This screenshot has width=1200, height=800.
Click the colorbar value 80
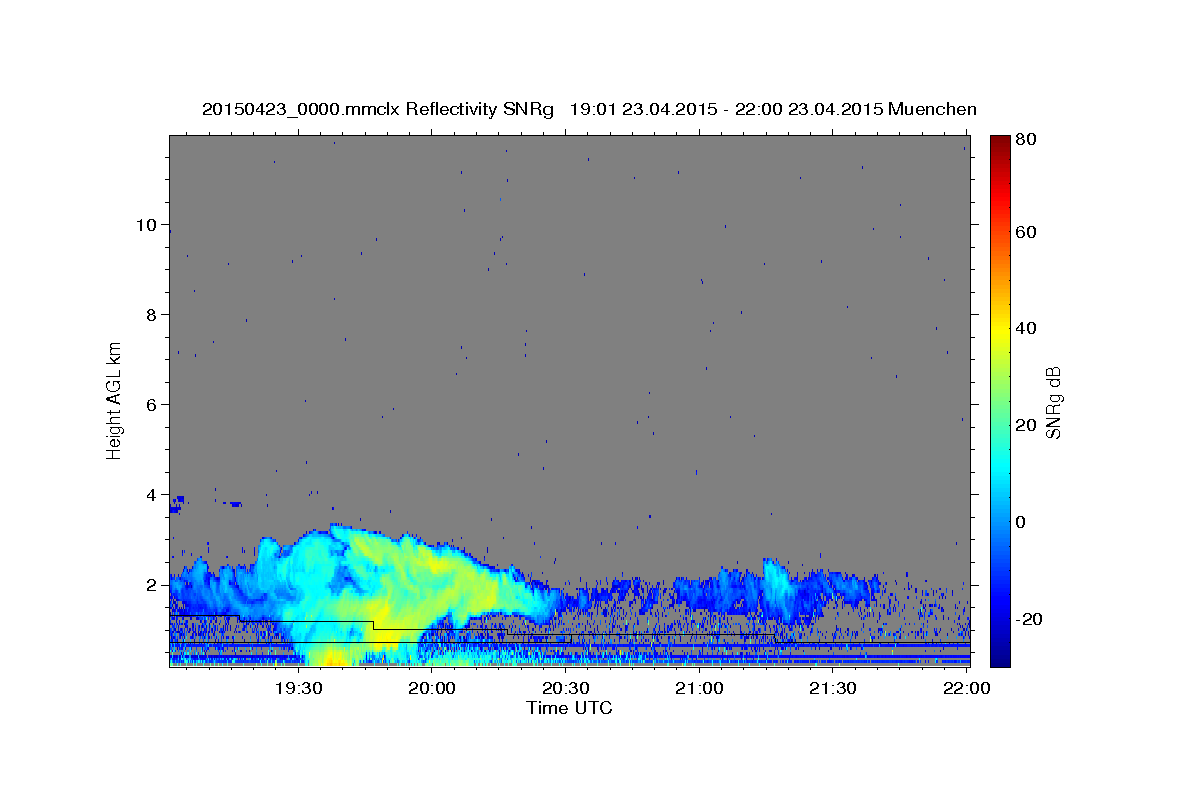[1024, 140]
